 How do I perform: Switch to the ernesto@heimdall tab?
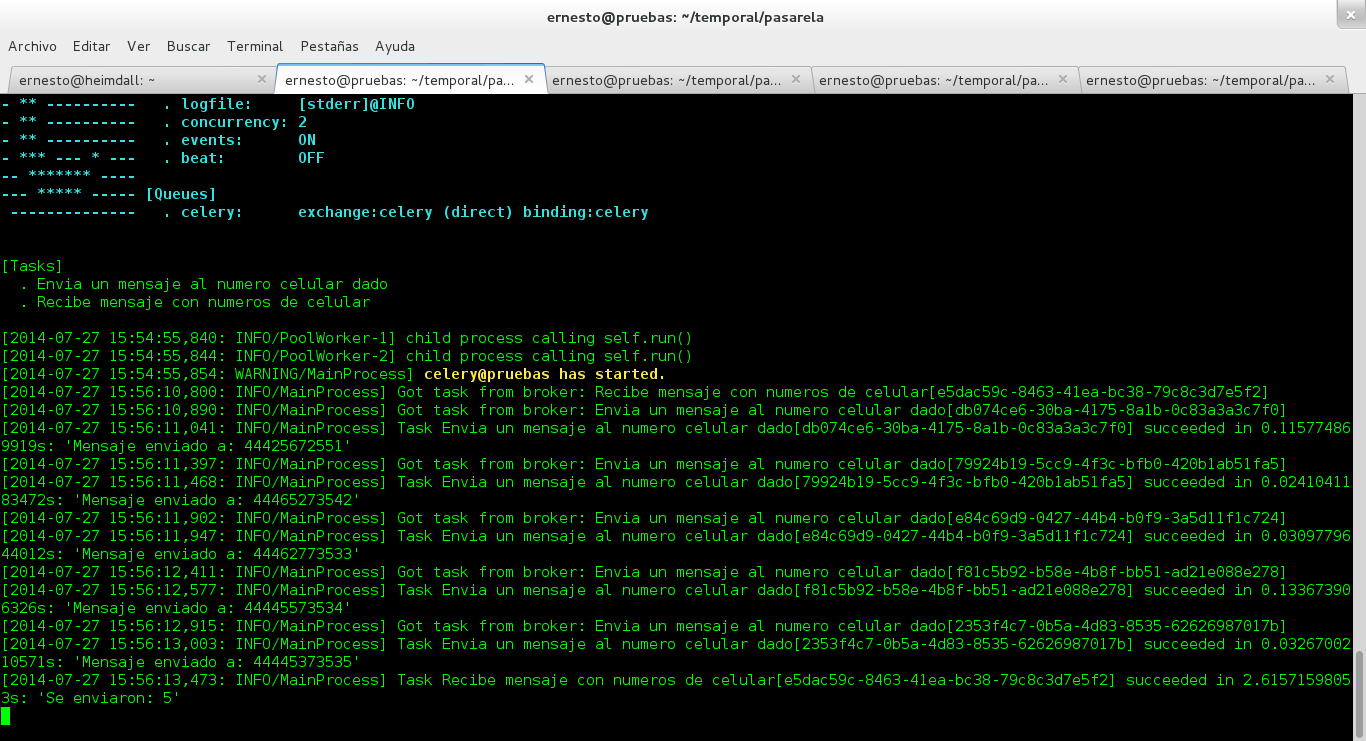coord(130,80)
